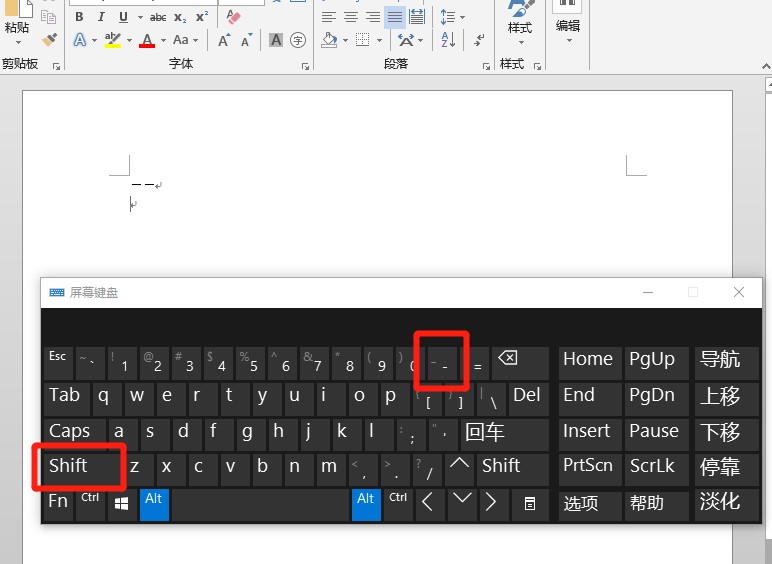Open line spacing options
Viewport: 772px width, 564px height.
[452, 17]
